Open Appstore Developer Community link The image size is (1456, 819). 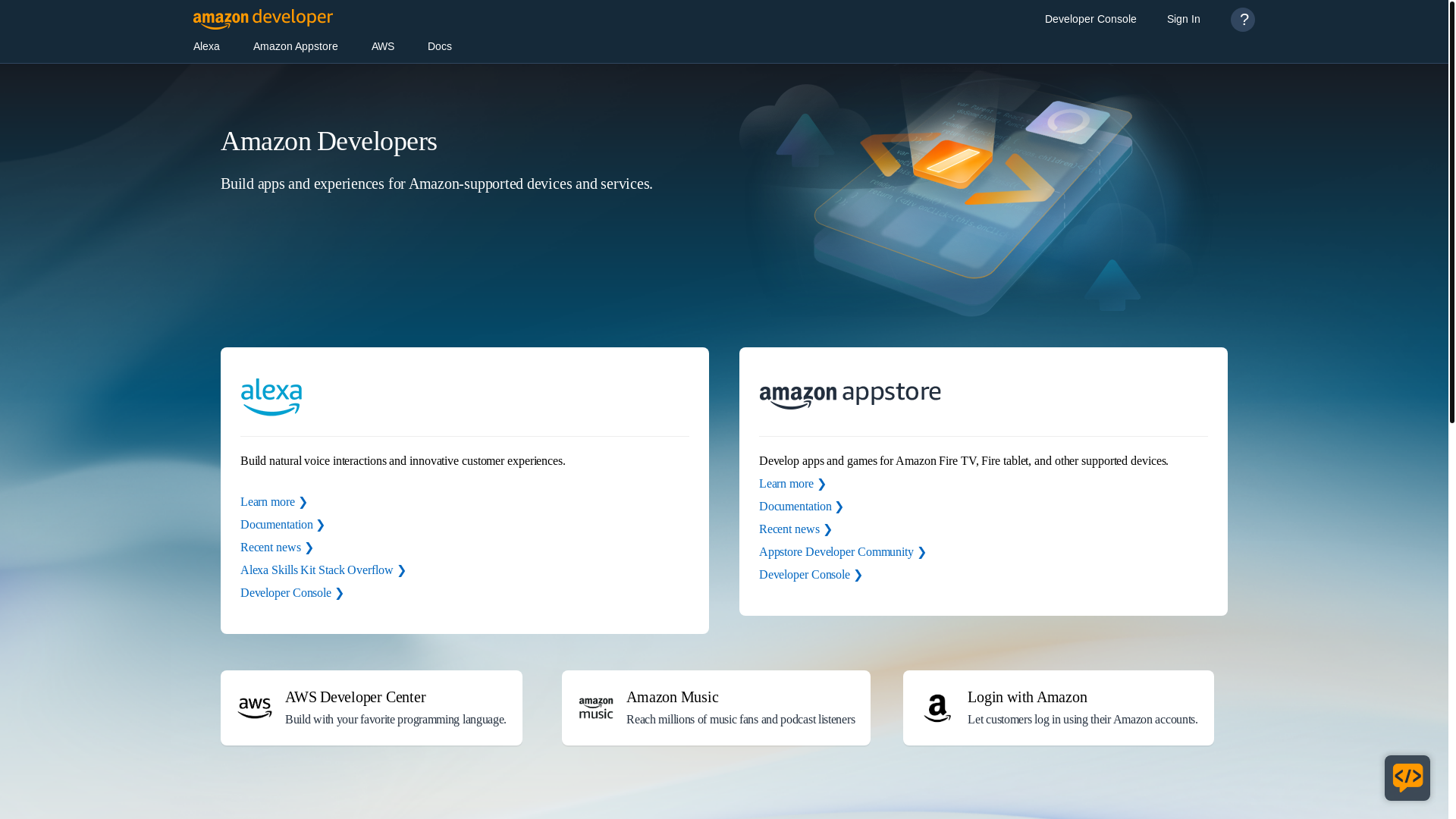pos(843,552)
